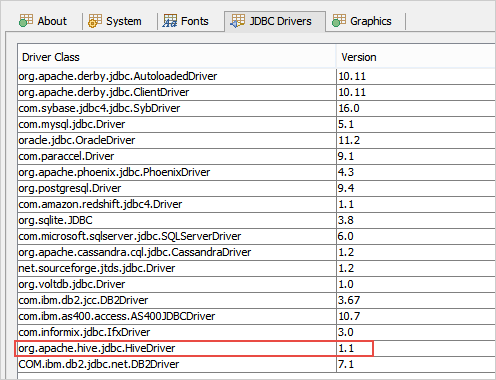Select the com.mysql.jdbc.Driver row
496x380 pixels.
(x=257, y=124)
